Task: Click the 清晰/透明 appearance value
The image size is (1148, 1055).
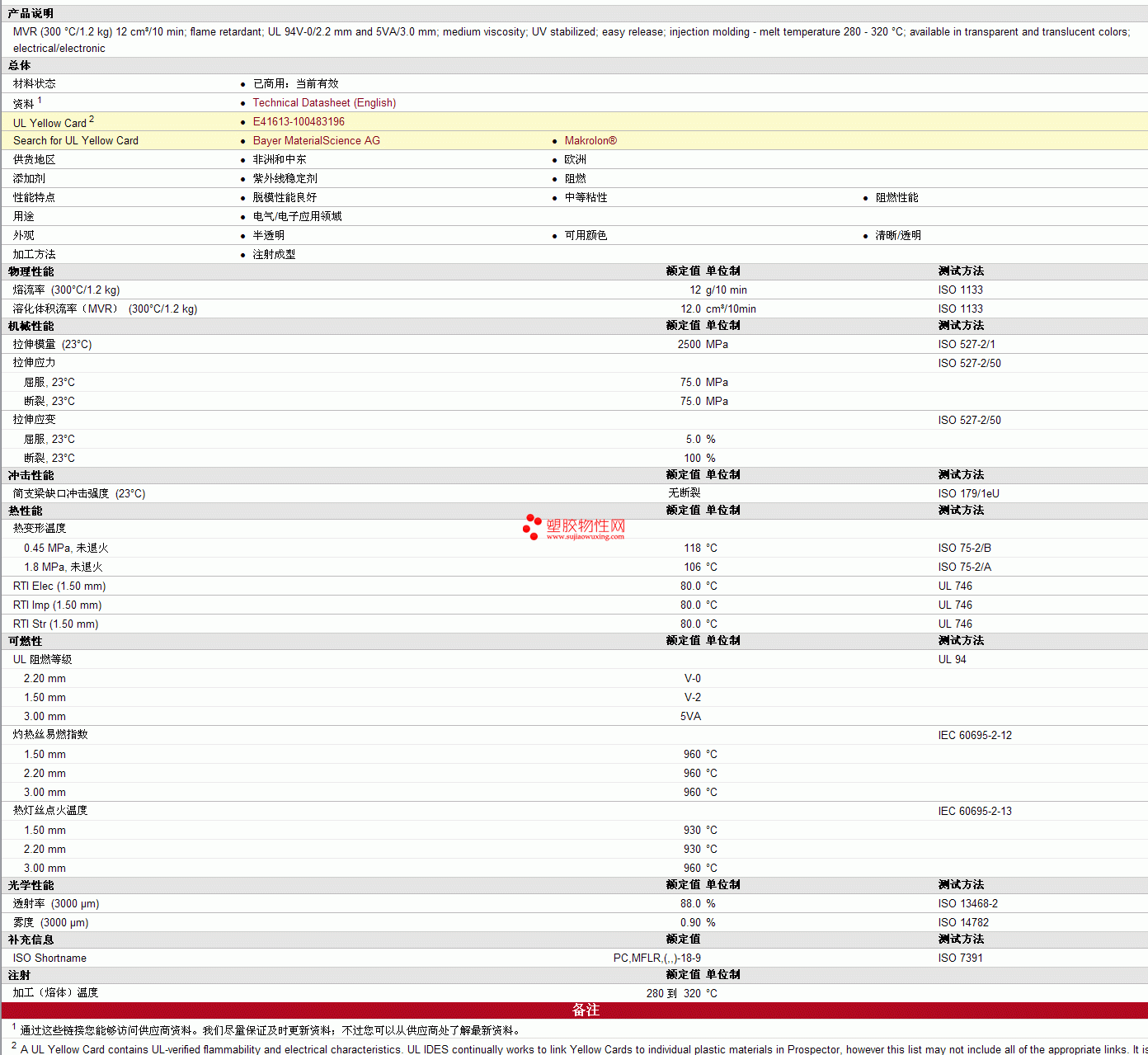Action: point(898,236)
